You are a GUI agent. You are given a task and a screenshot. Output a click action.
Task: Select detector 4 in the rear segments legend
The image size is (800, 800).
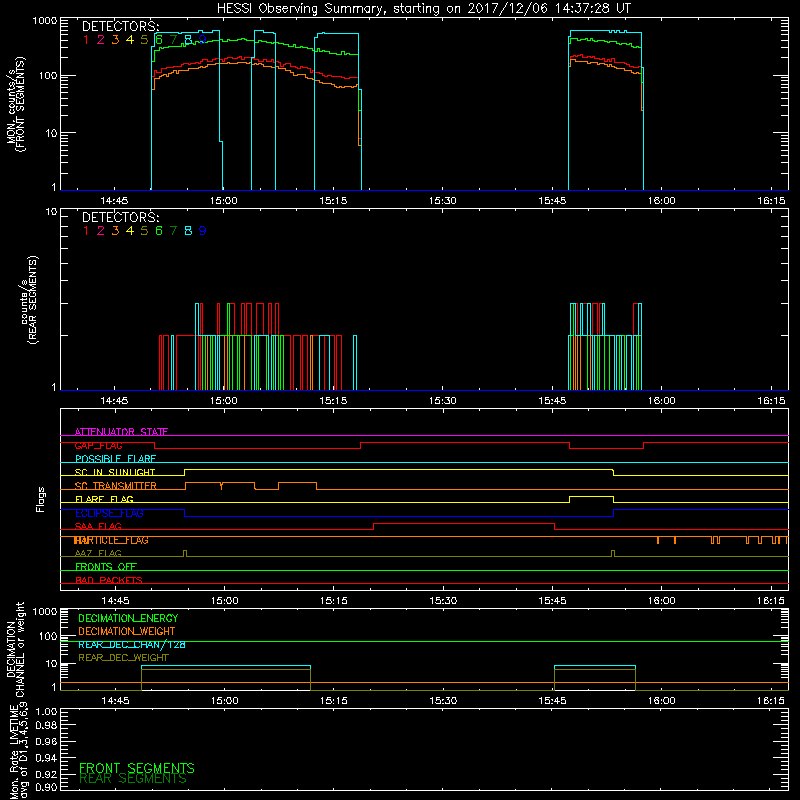point(130,231)
